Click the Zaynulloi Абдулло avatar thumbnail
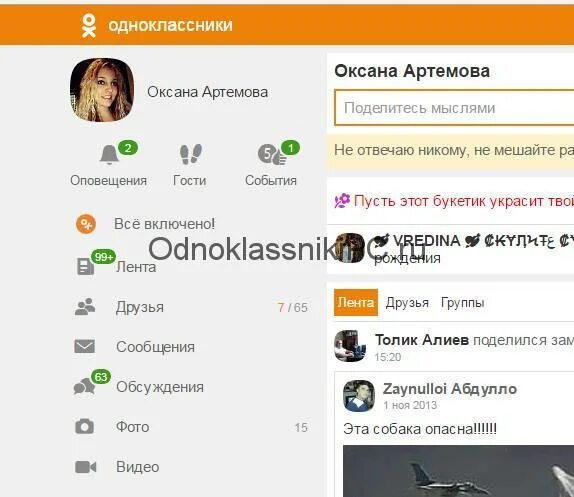 pos(359,396)
